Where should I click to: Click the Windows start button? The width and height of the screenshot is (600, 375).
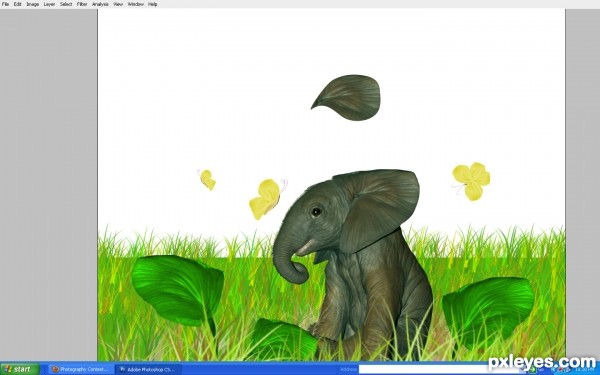pyautogui.click(x=19, y=369)
